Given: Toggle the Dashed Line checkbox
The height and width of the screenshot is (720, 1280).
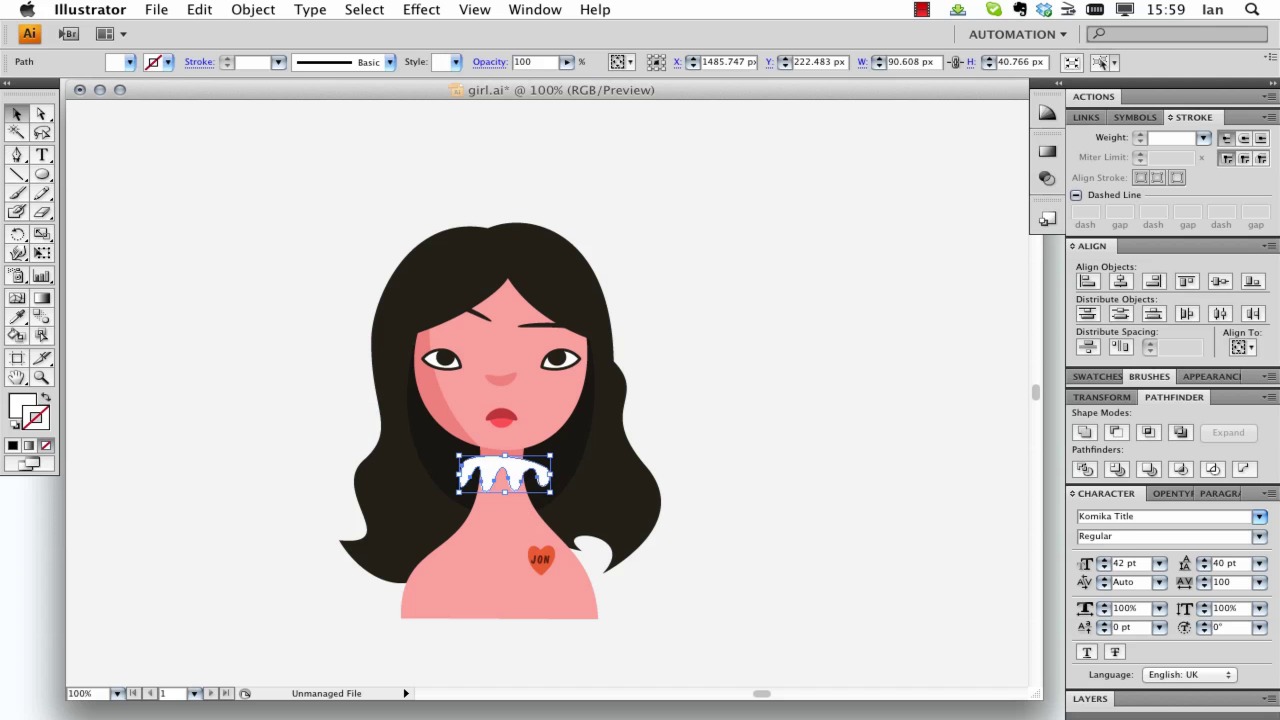Looking at the screenshot, I should 1076,195.
